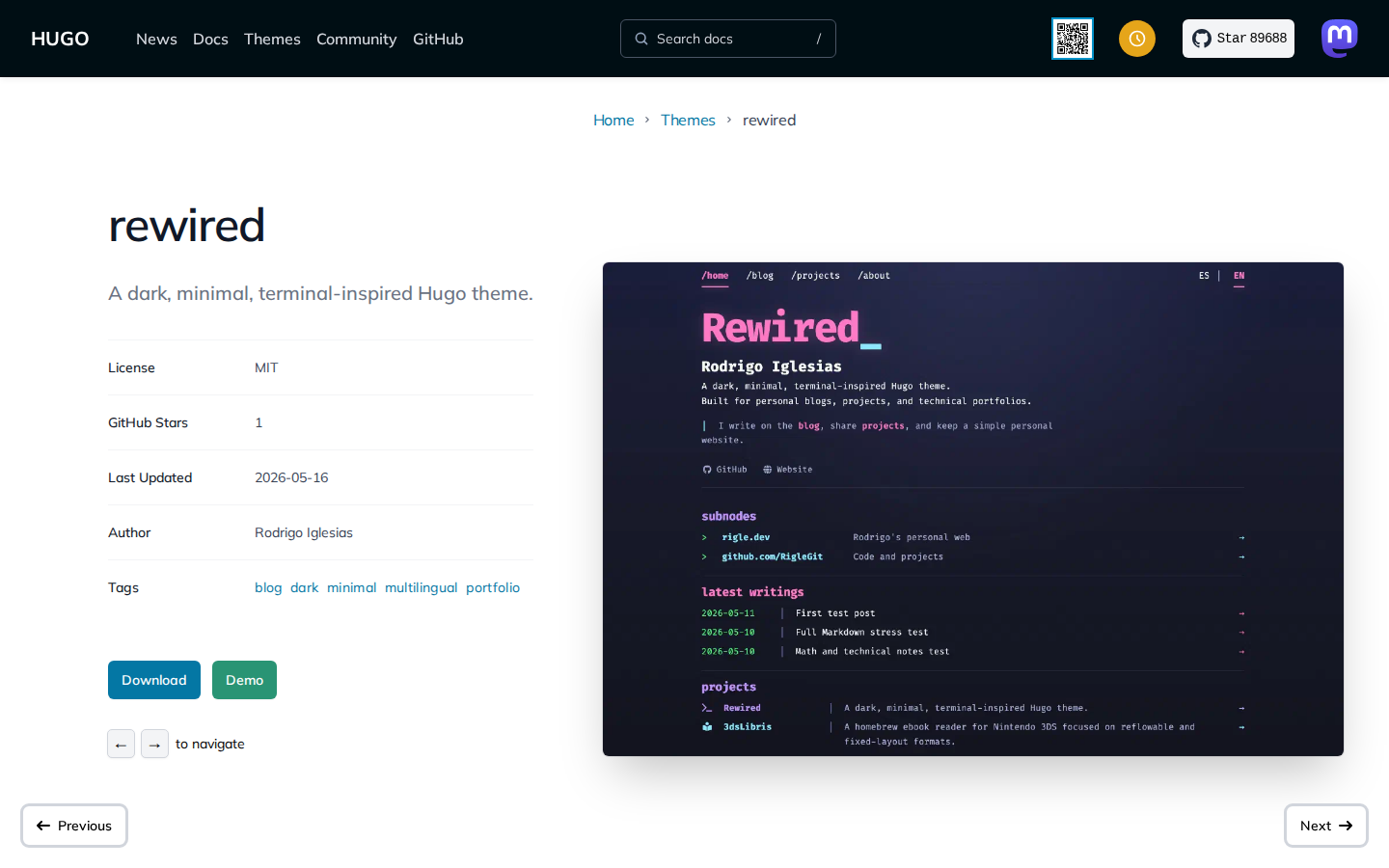Select the MIT license value
The width and height of the screenshot is (1389, 868).
point(266,367)
